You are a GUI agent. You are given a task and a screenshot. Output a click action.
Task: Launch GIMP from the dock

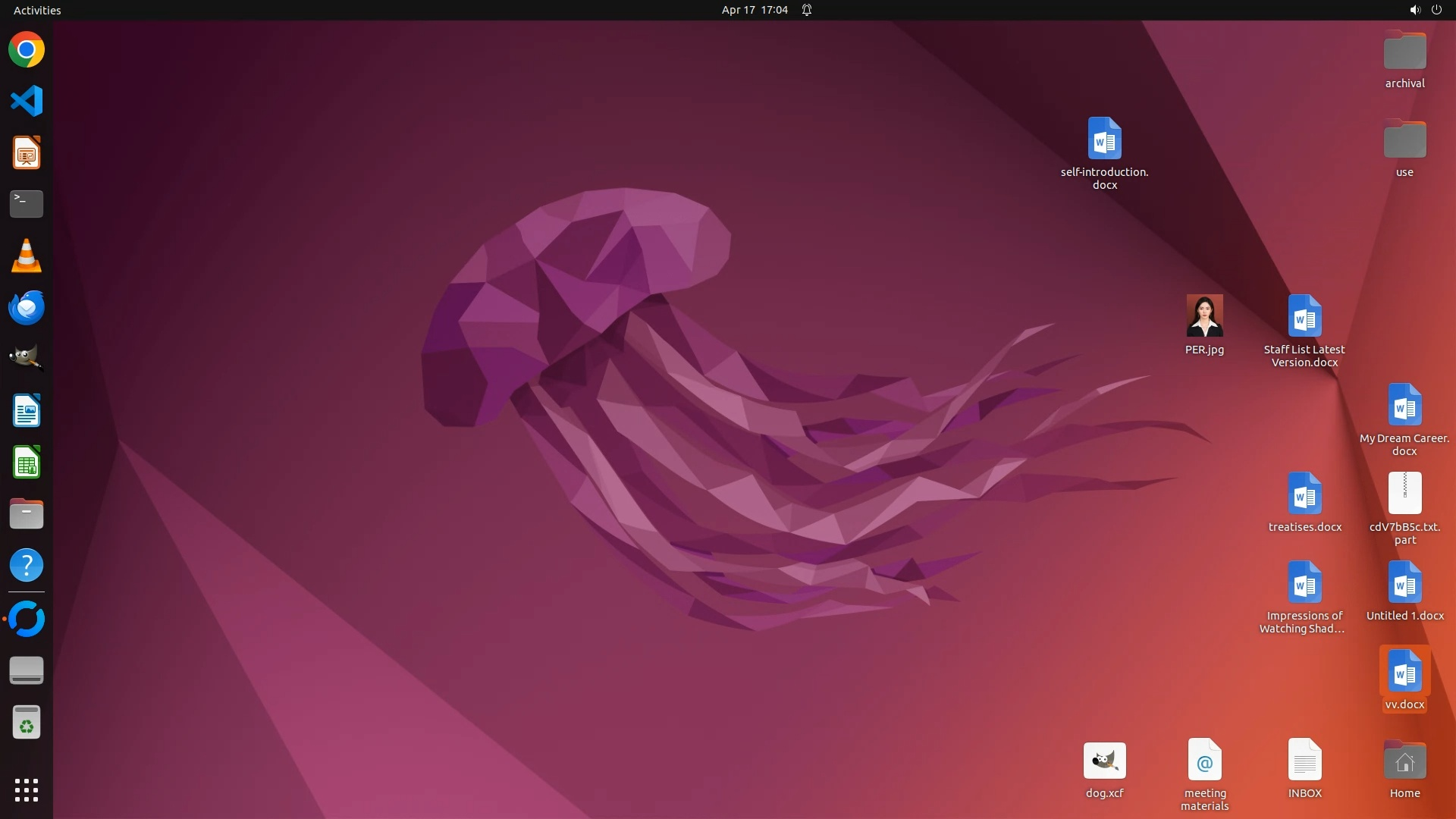27,358
